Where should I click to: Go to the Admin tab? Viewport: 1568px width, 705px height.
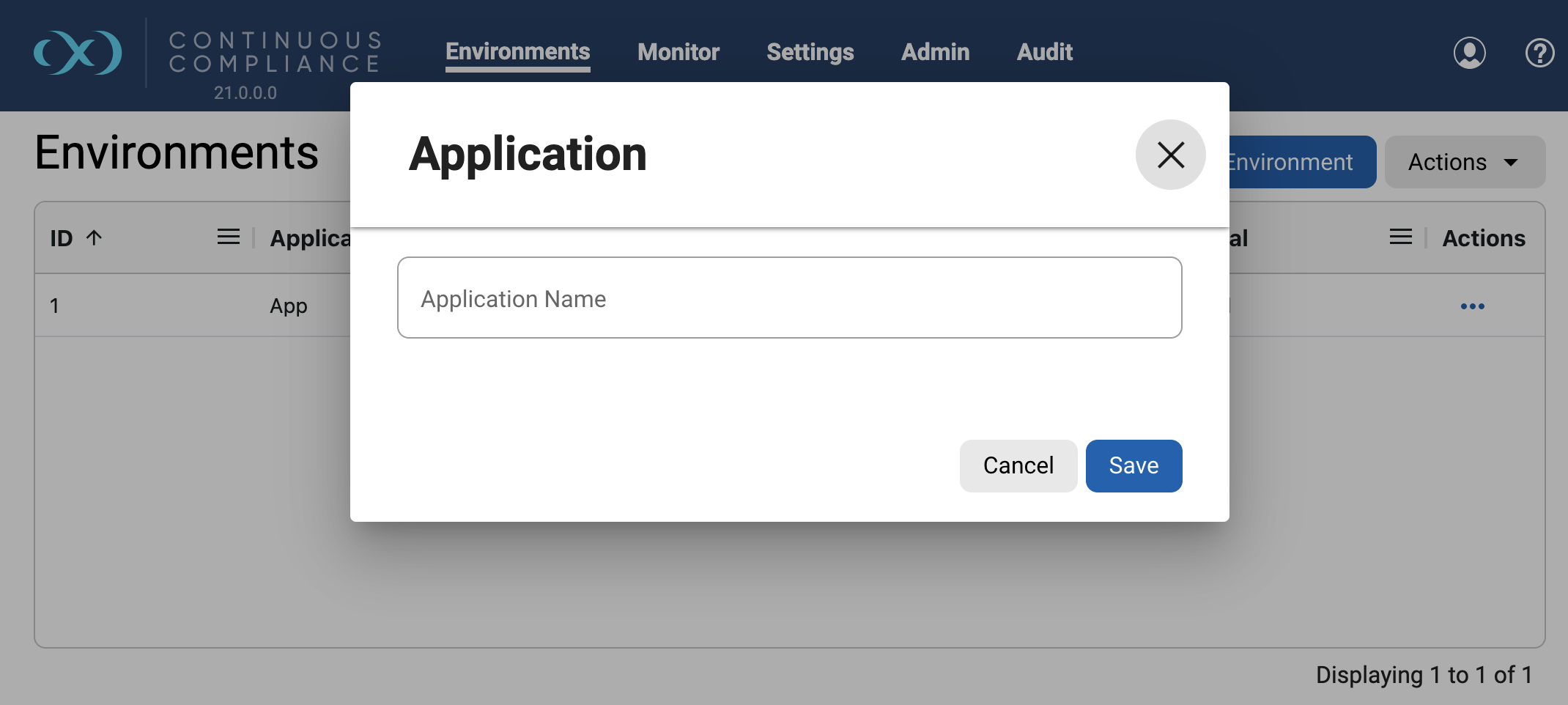click(x=935, y=52)
